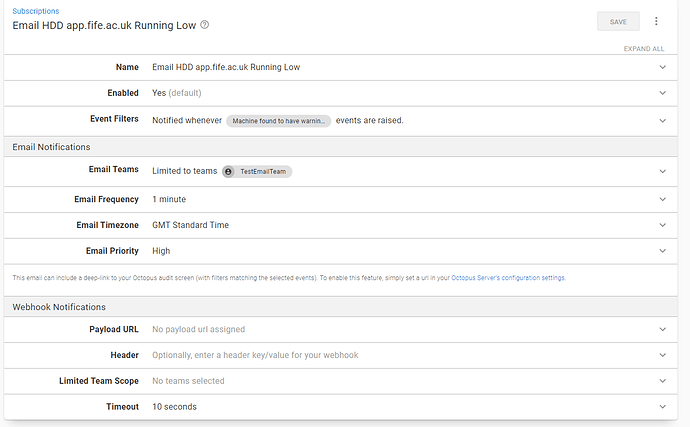Image resolution: width=690 pixels, height=427 pixels.
Task: Open the three-dot overflow menu
Action: (x=656, y=21)
